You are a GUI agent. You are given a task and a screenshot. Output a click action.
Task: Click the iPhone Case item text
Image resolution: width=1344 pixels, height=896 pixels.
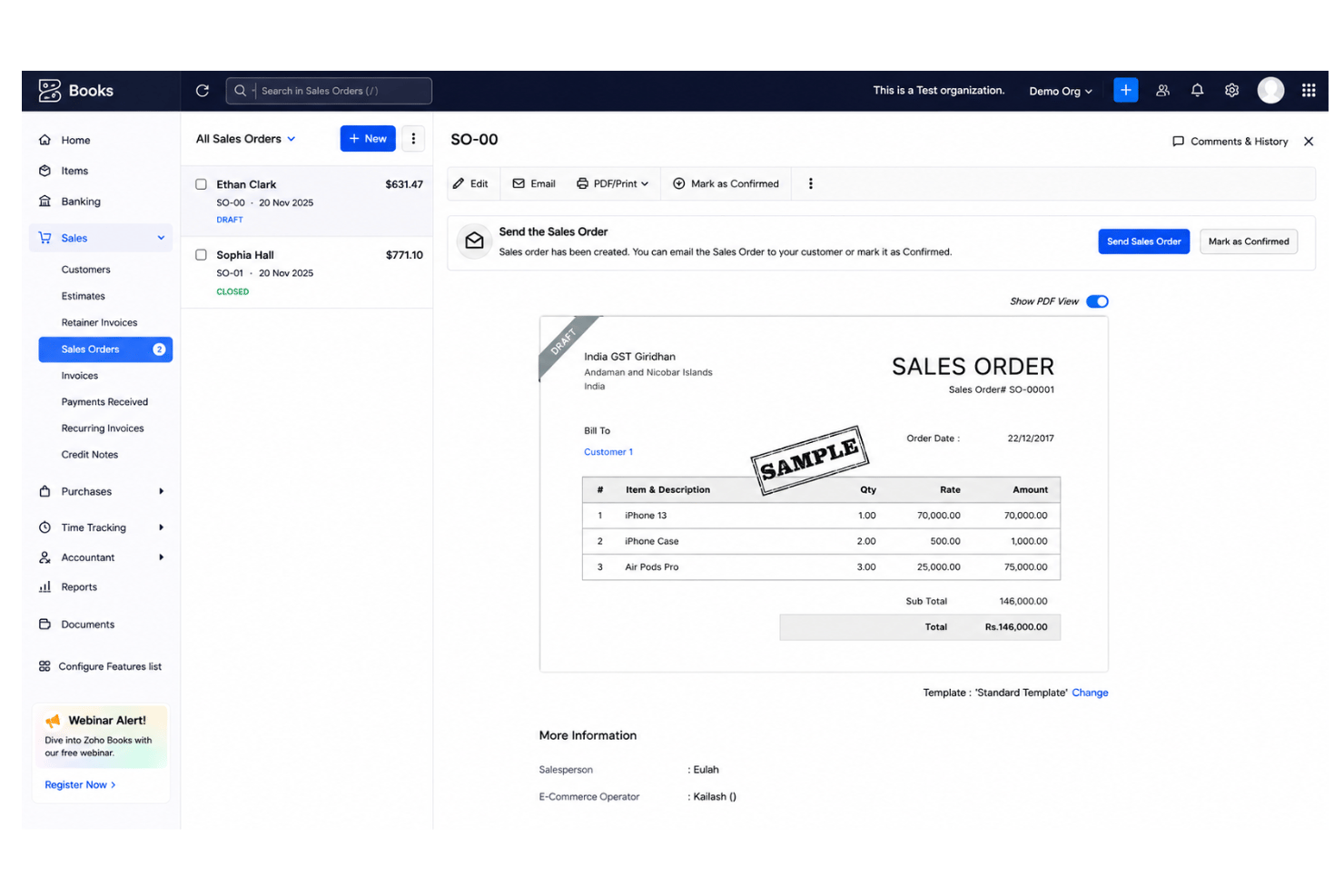651,541
